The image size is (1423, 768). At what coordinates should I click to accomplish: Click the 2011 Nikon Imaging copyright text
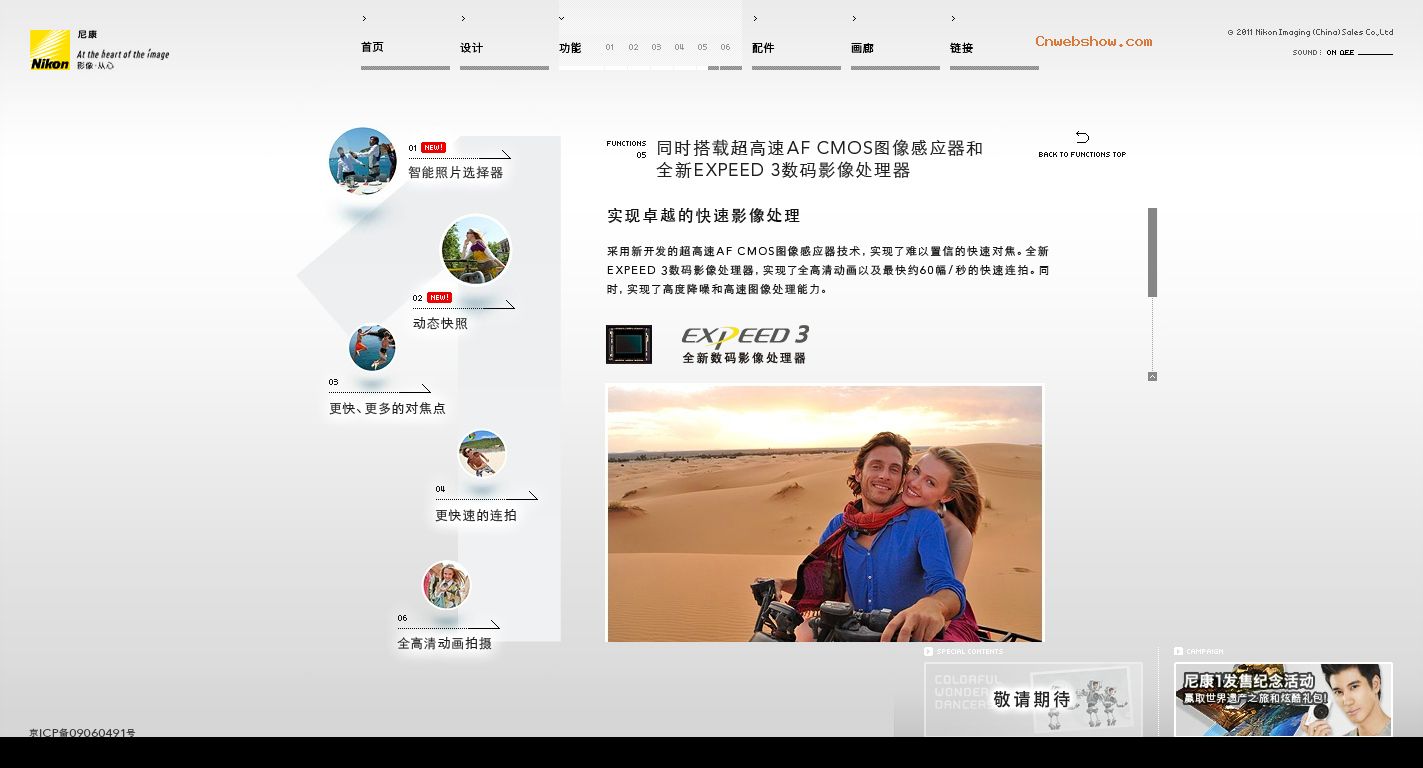(x=1310, y=32)
